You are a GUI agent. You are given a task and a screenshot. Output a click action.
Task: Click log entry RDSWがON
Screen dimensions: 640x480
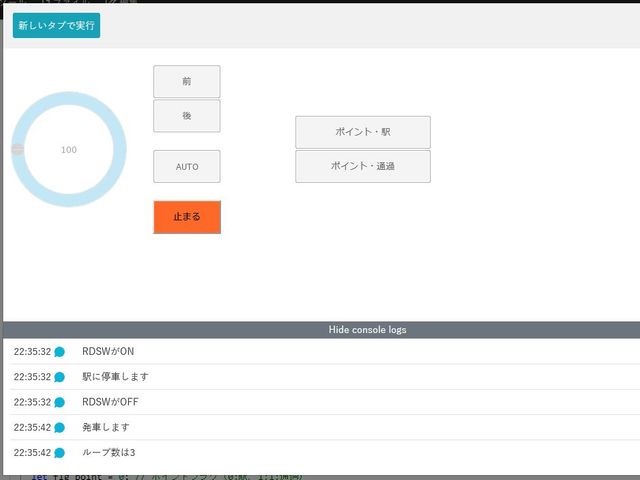[x=108, y=351]
